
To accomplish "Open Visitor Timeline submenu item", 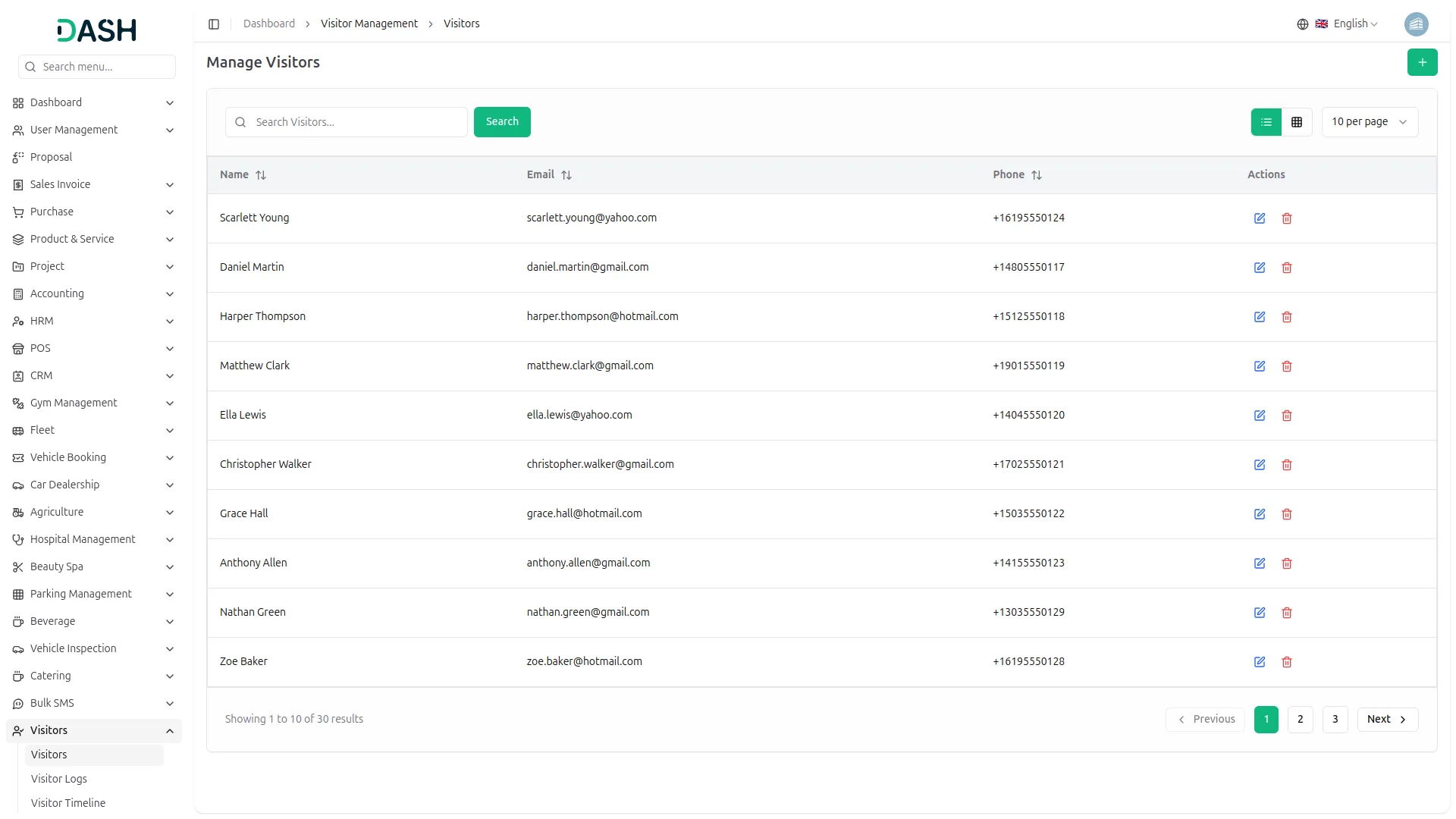I will tap(68, 803).
